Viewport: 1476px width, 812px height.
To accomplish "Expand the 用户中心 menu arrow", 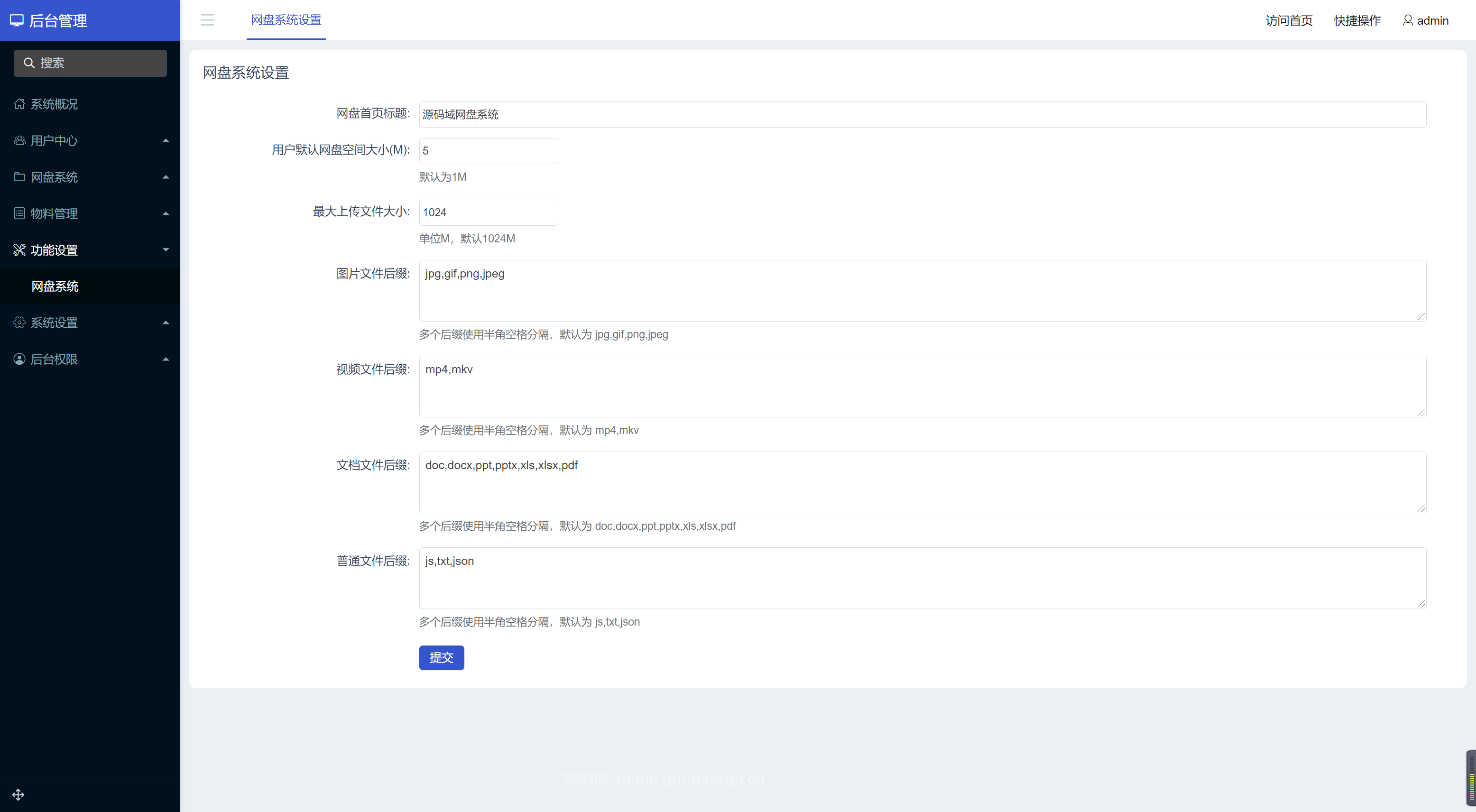I will 166,140.
